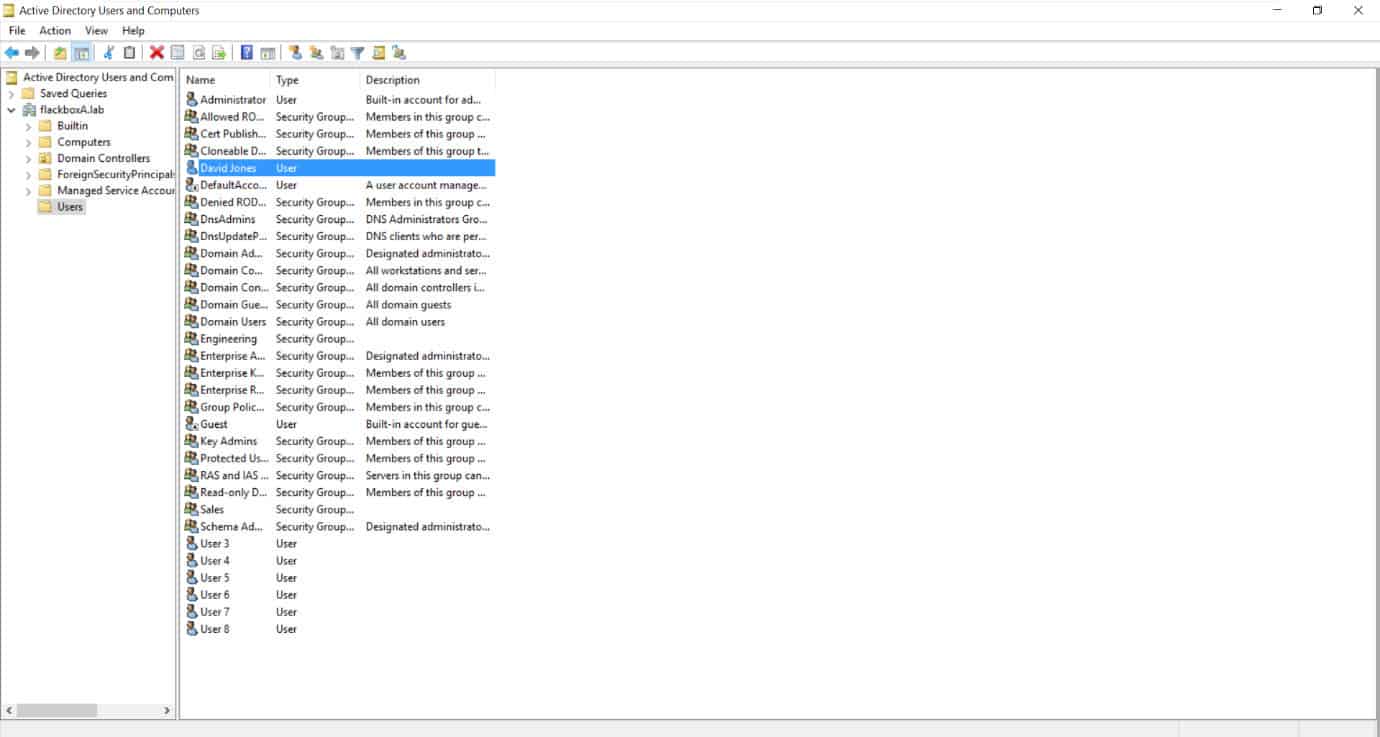Open the Action menu
Screen dimensions: 1380x737
[55, 31]
